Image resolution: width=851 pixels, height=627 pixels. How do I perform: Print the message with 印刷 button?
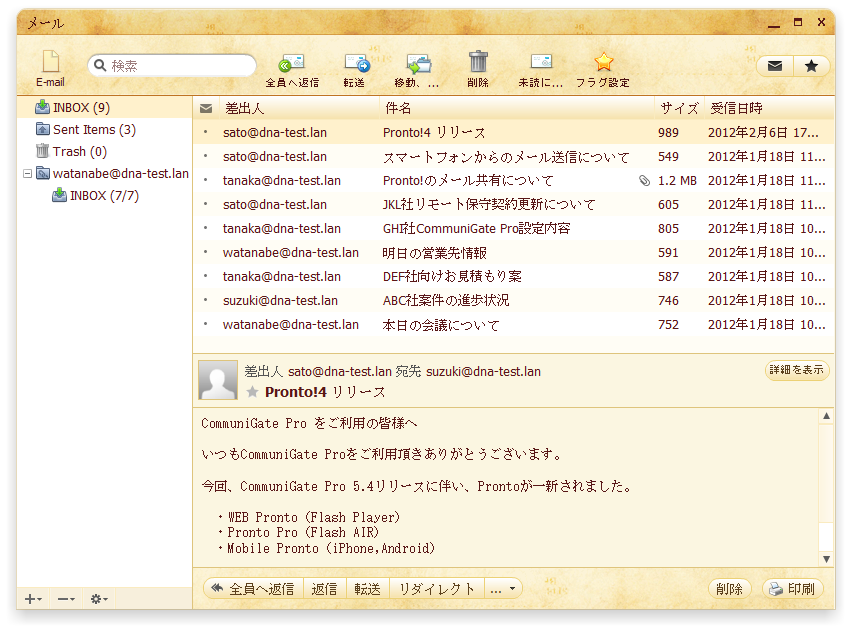[793, 589]
